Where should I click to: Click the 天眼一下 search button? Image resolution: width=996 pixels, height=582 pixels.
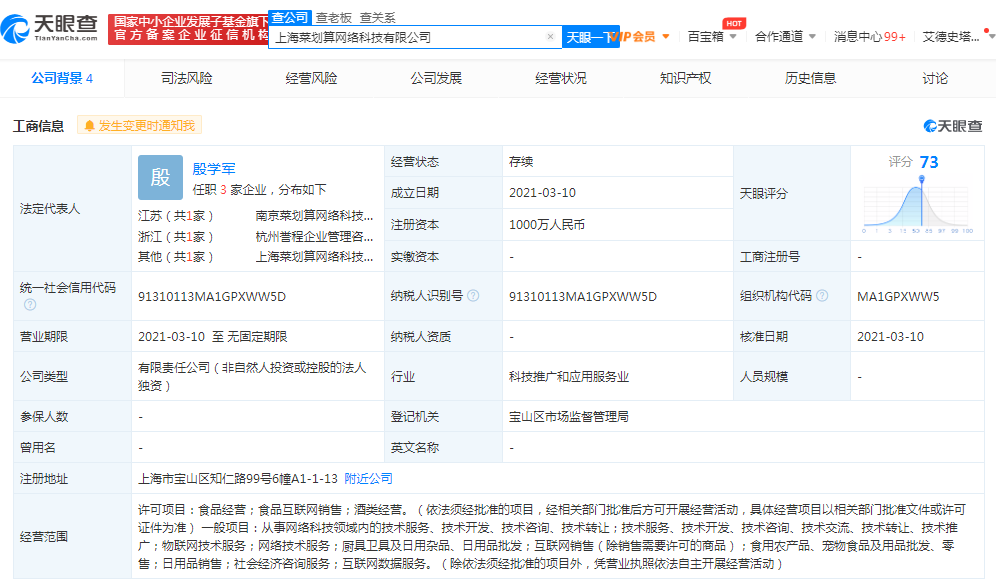[591, 37]
